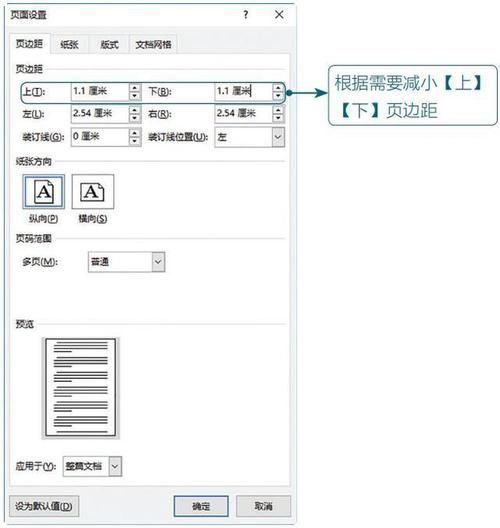Open the 纸张 tab
Screen dimensions: 500x528
(69, 44)
